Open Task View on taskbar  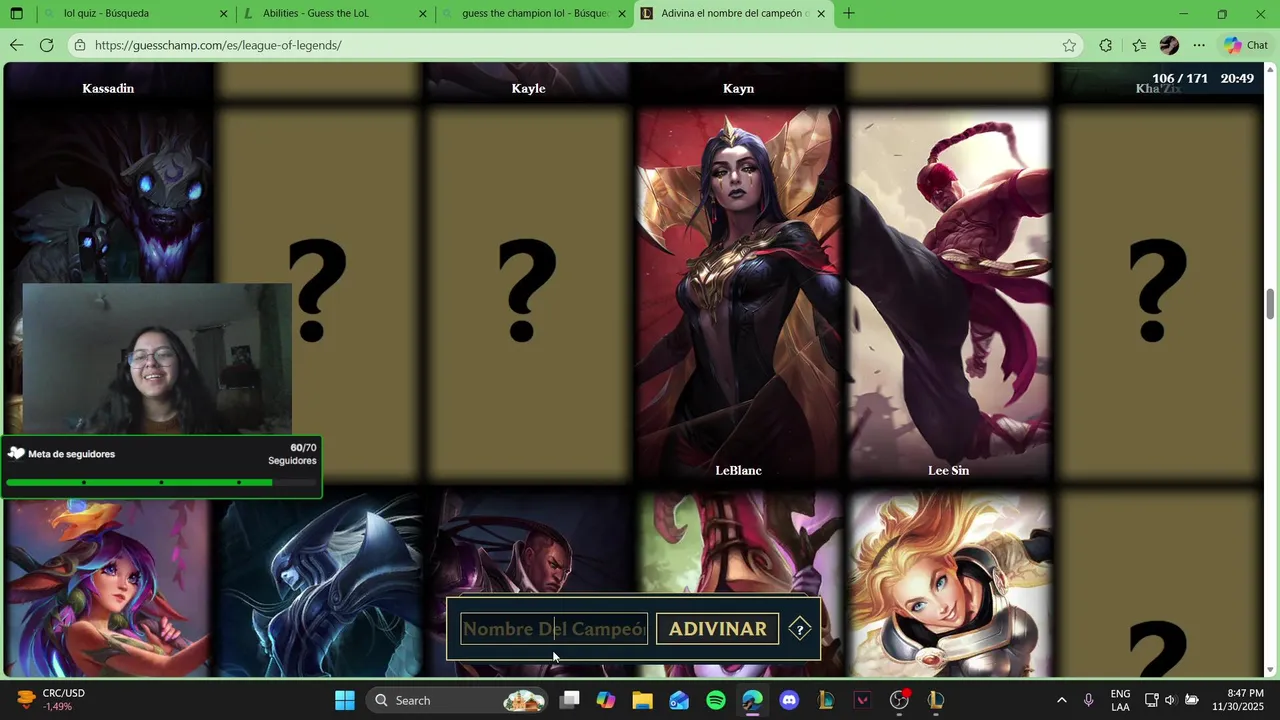coord(570,700)
